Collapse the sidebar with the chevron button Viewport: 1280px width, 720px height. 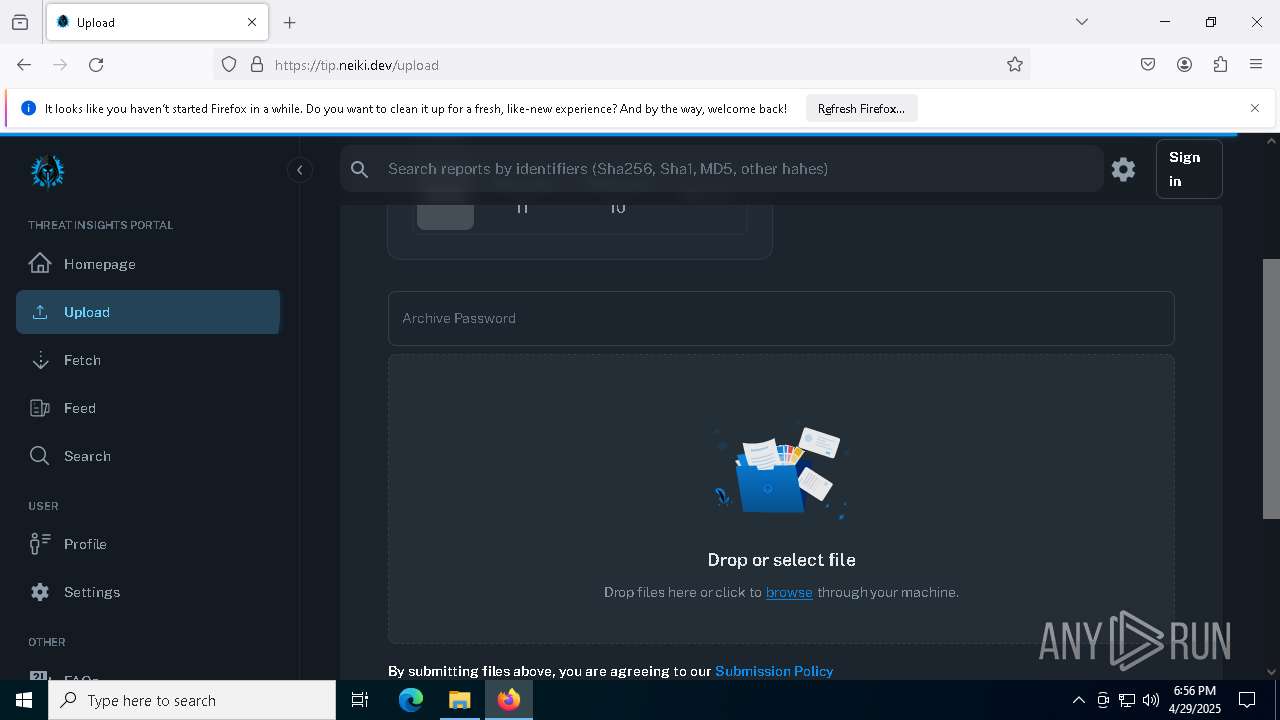(x=299, y=170)
